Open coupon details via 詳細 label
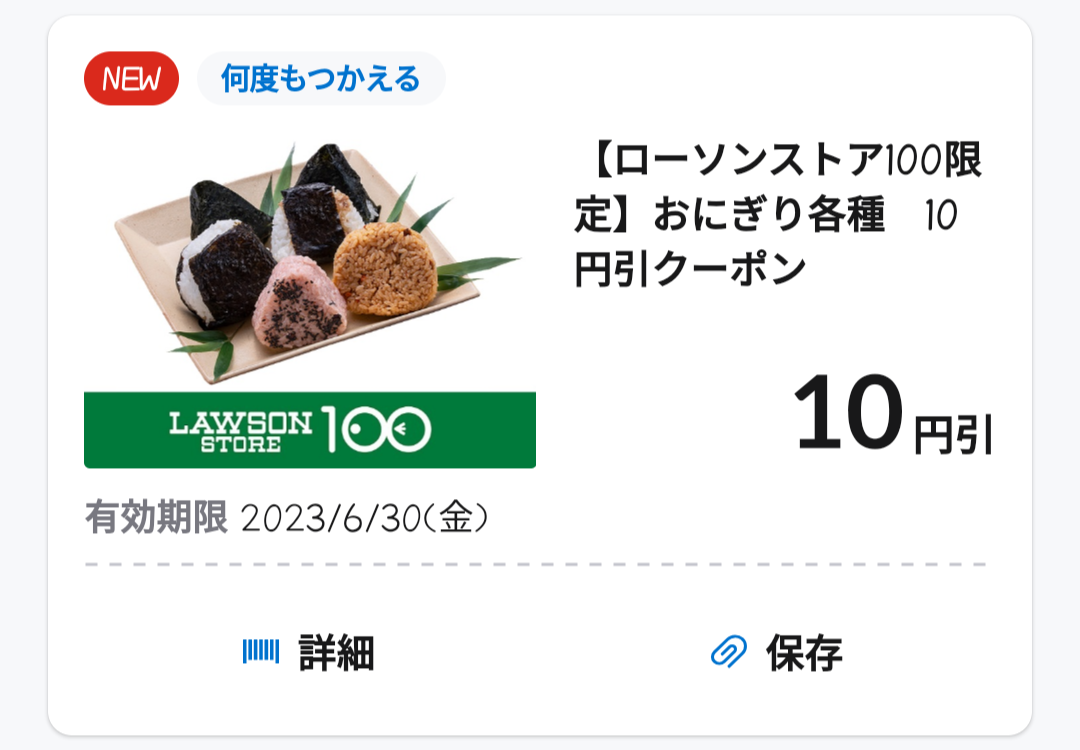Screen dimensions: 1080x750 [337, 653]
